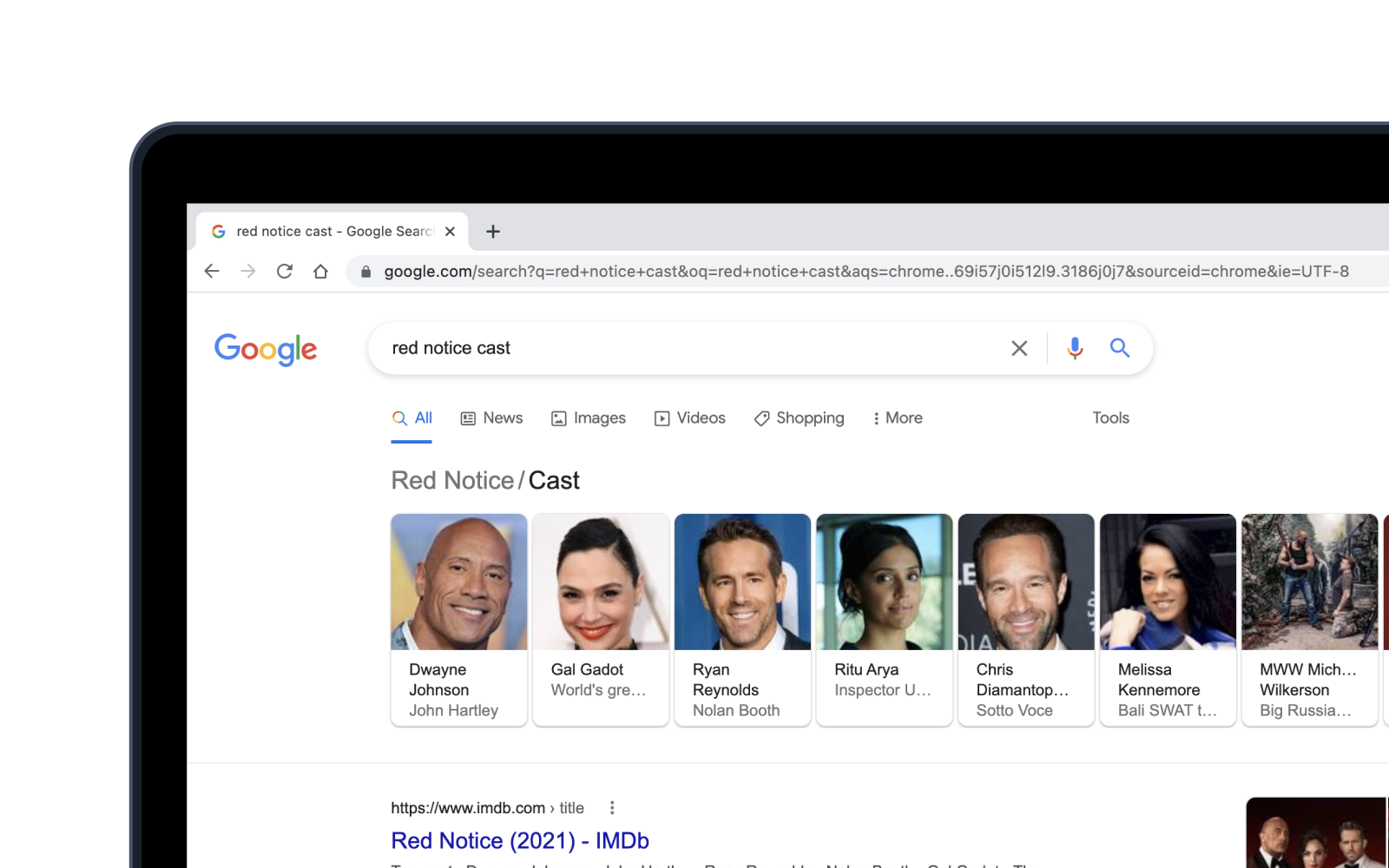1389x868 pixels.
Task: Click the lock icon in address bar
Action: click(x=365, y=272)
